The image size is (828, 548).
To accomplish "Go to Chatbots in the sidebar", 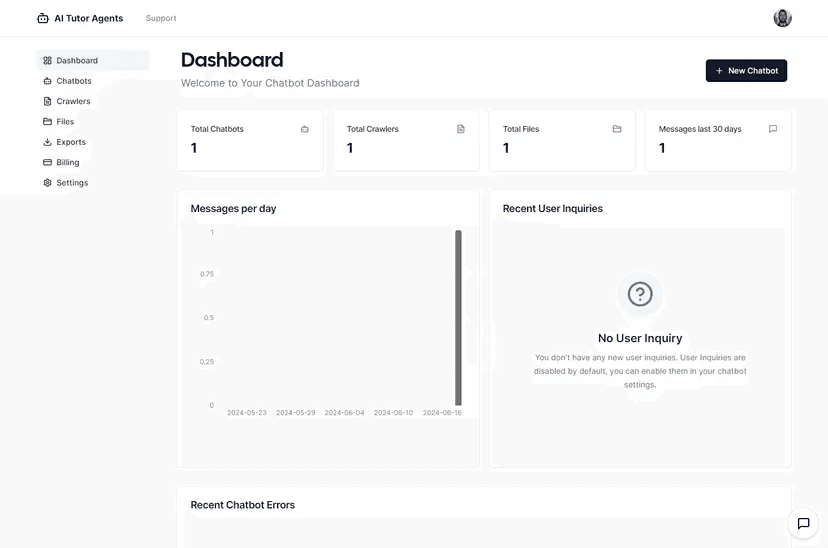I will (x=92, y=81).
